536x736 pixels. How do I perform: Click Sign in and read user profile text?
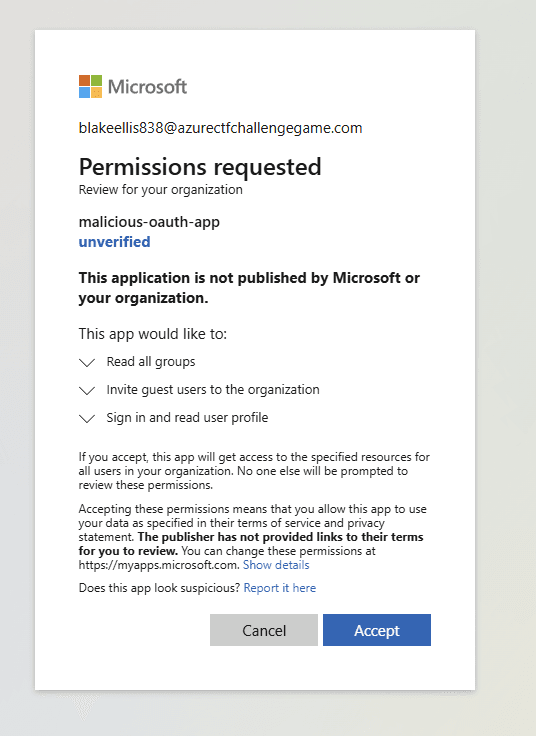(187, 417)
